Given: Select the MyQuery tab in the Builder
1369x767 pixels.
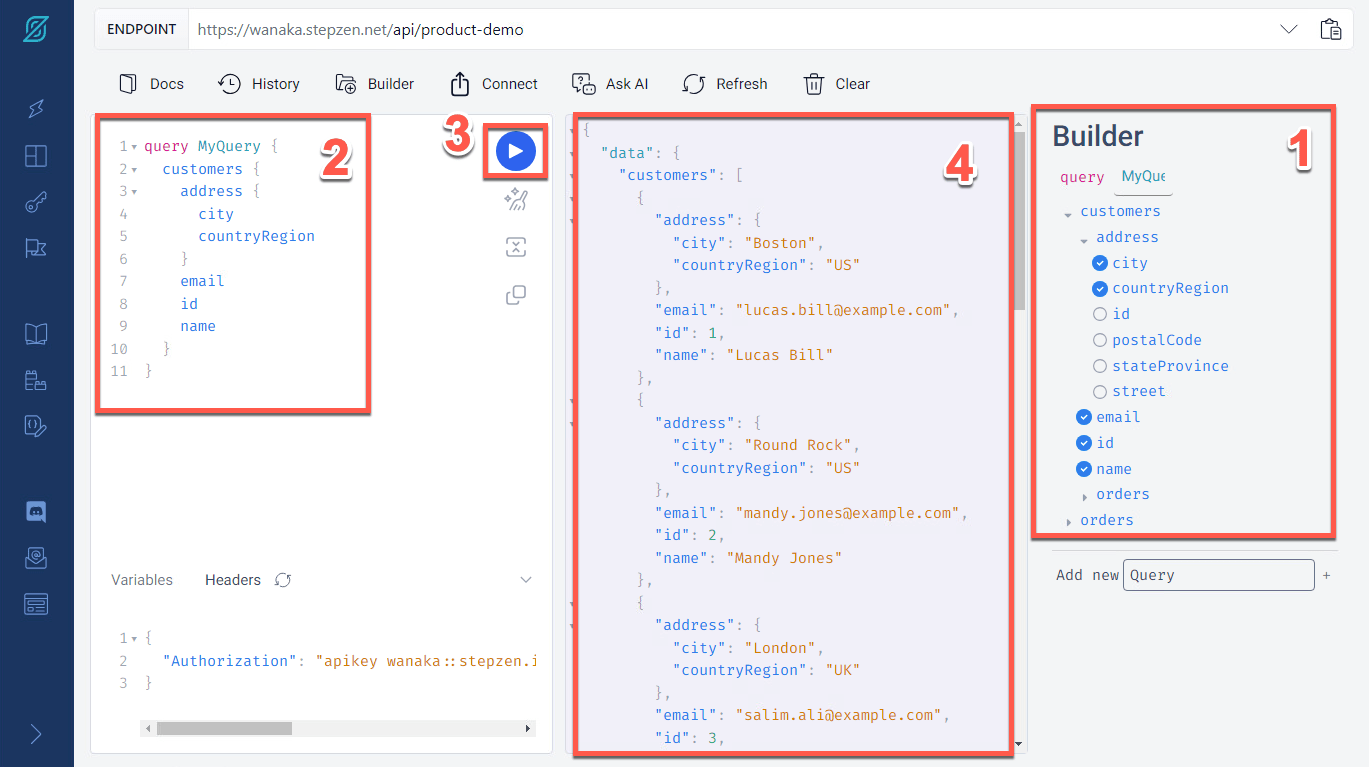Looking at the screenshot, I should click(1143, 176).
